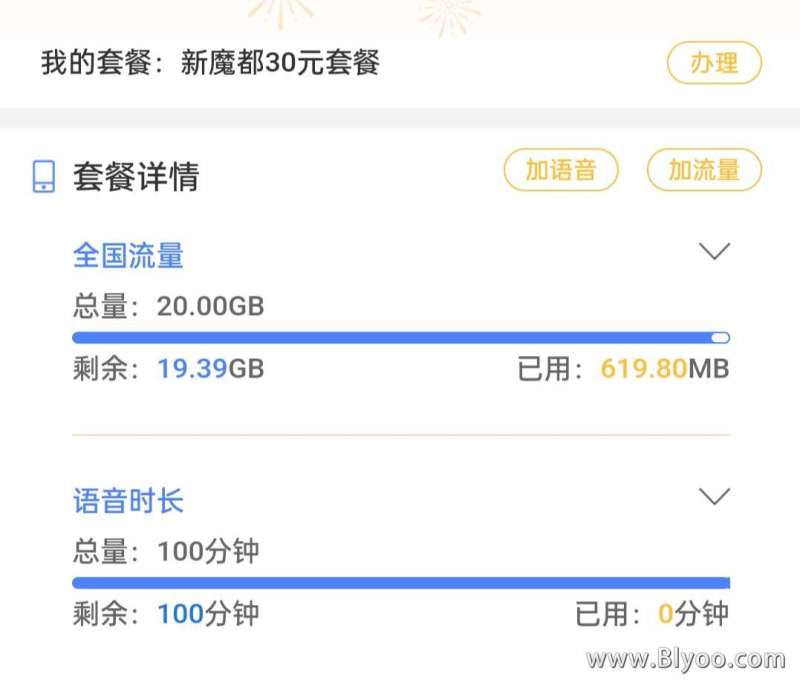Click the 全国流量 usage progress bar

401,337
